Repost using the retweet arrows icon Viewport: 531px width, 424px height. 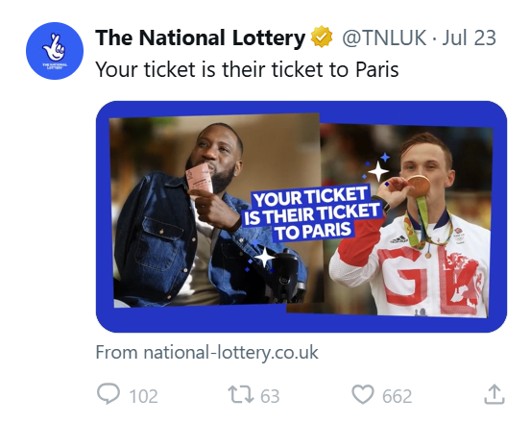[241, 395]
